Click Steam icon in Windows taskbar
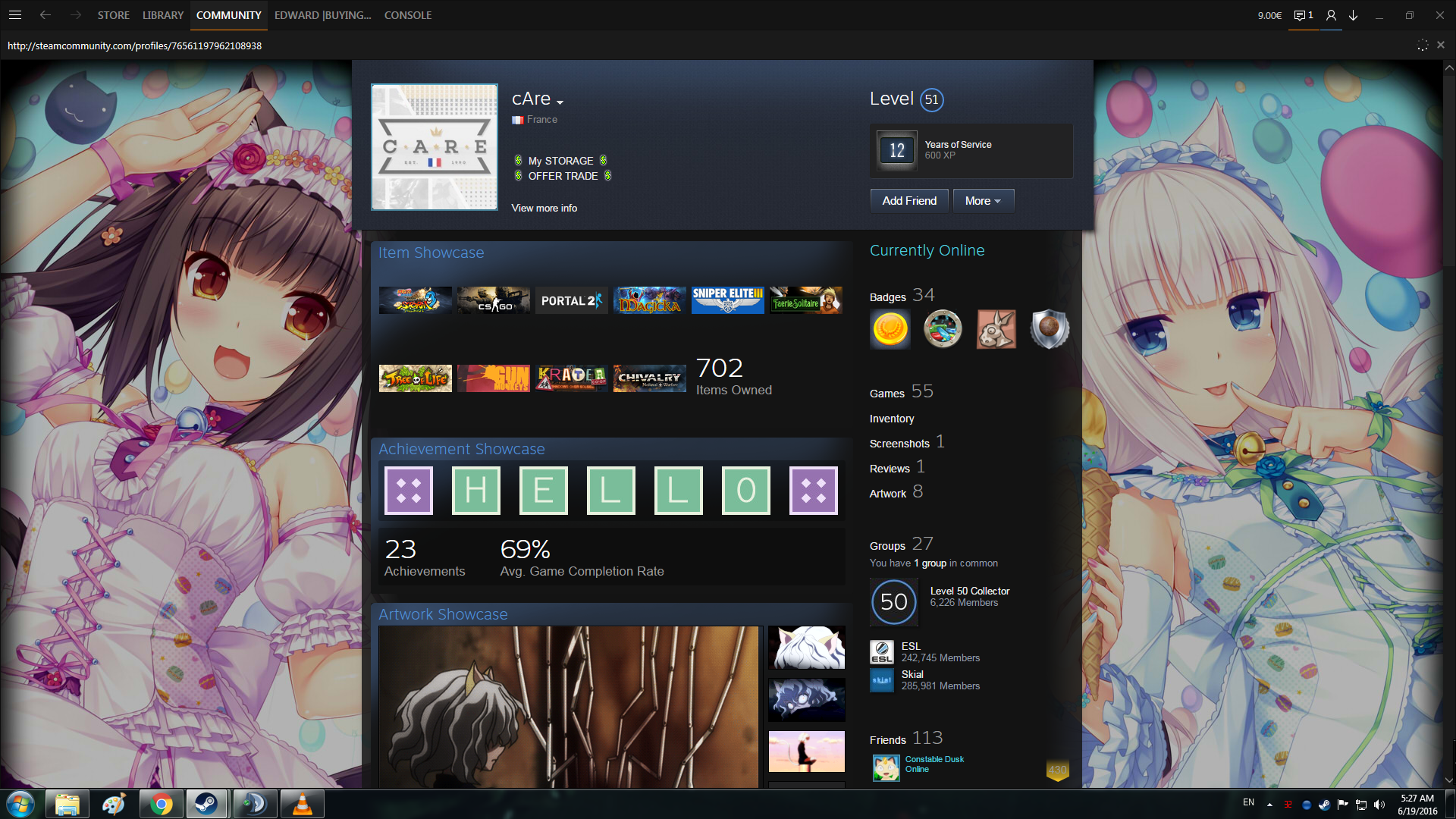1456x819 pixels. tap(206, 804)
